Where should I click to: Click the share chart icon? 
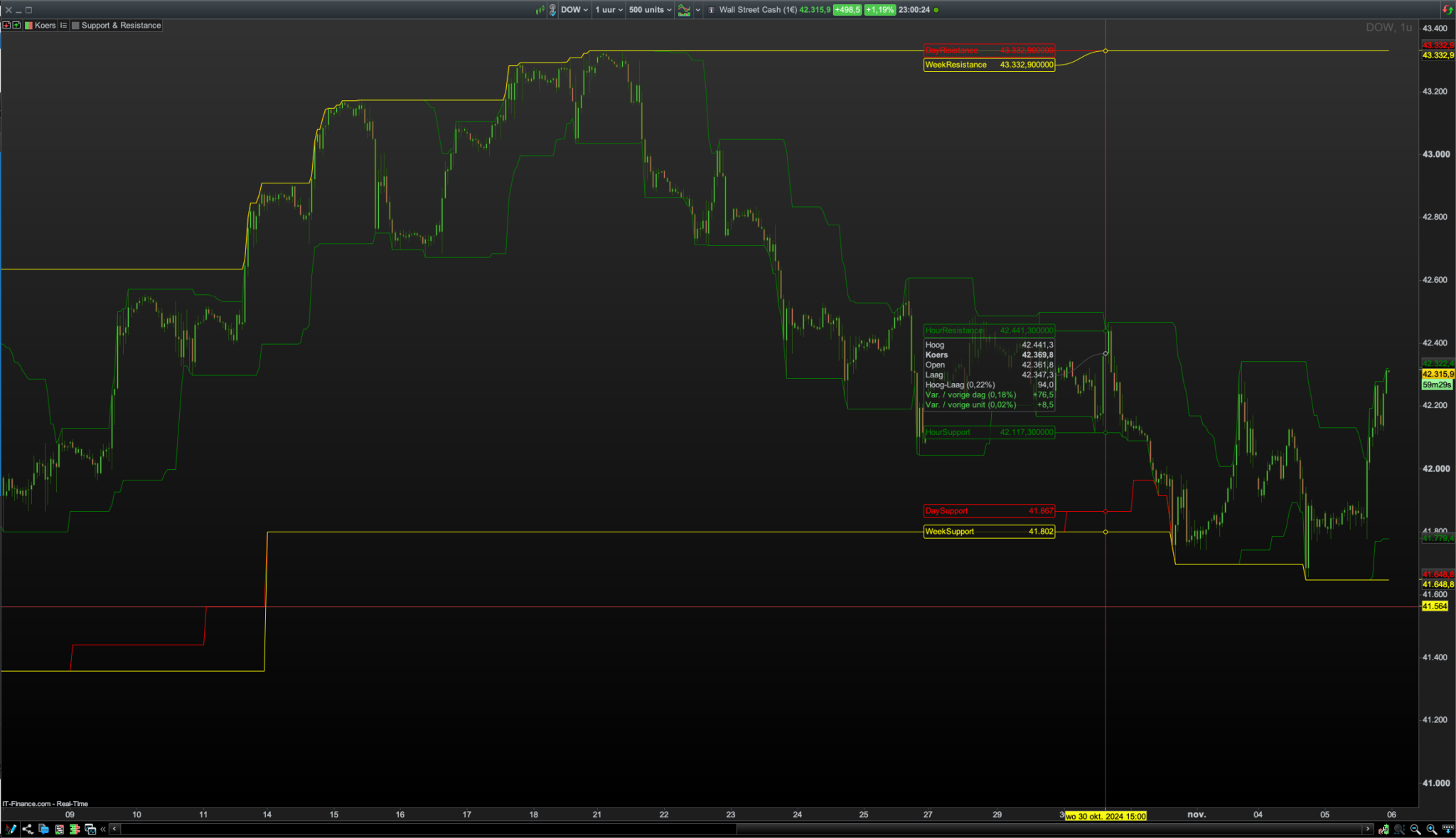27,829
